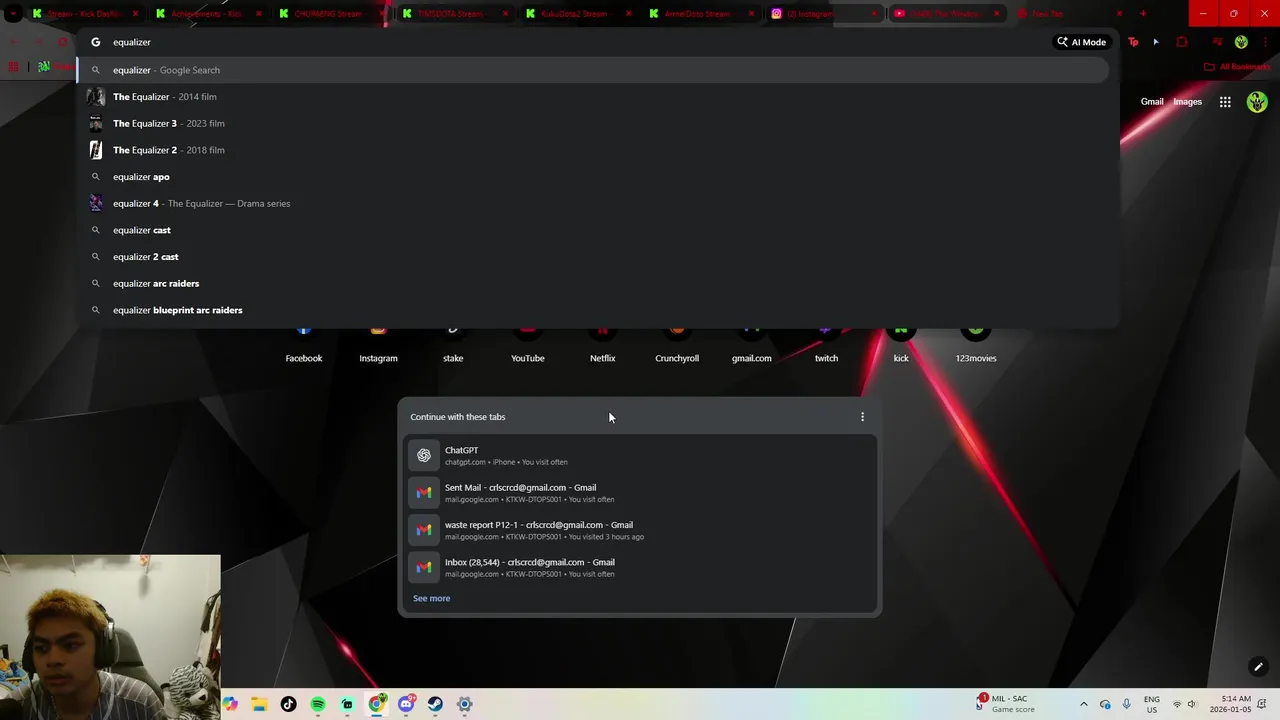Open 'waste report P12-1' Gmail entry

coord(640,530)
